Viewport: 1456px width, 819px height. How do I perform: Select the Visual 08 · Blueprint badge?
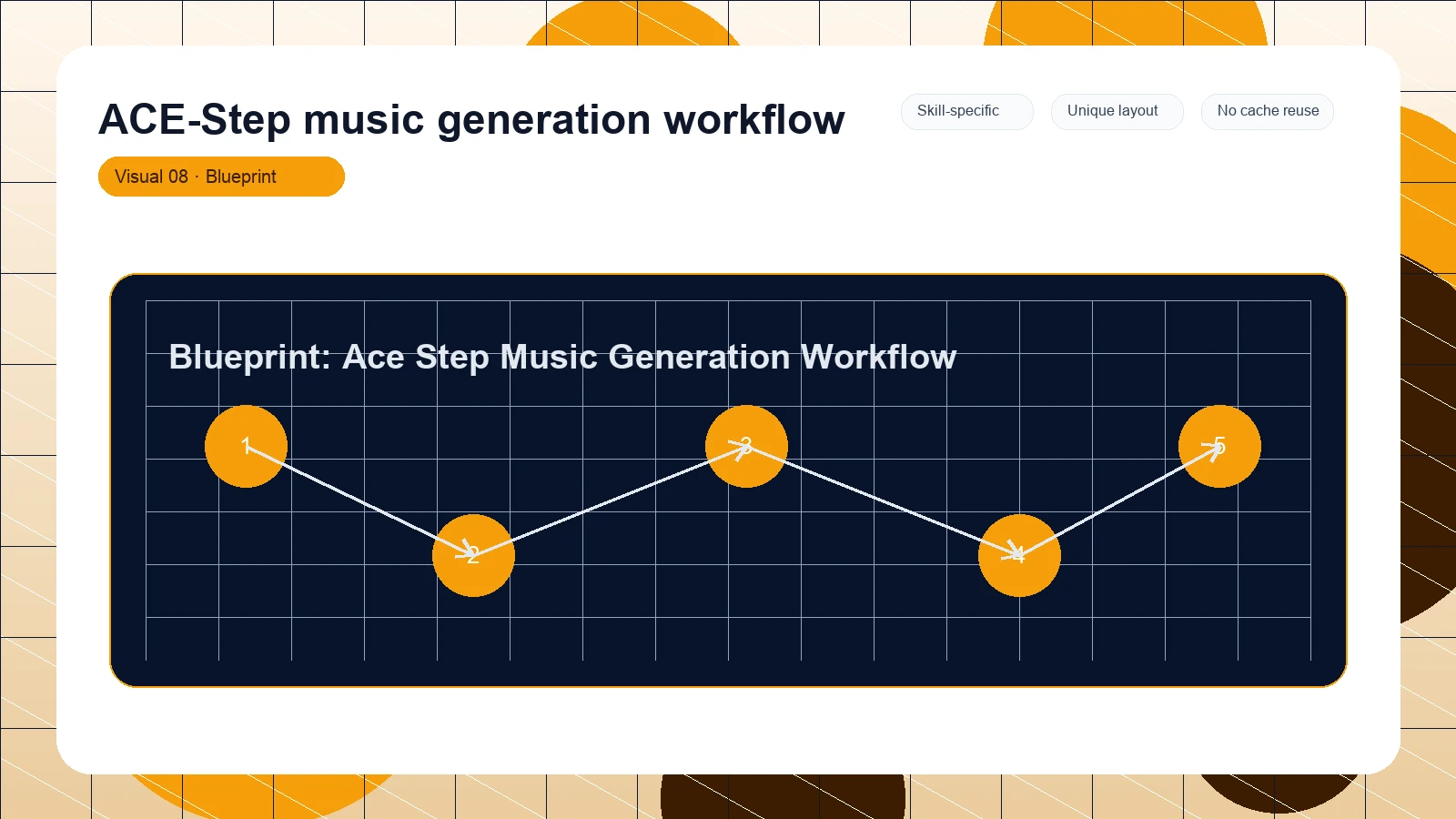click(221, 177)
